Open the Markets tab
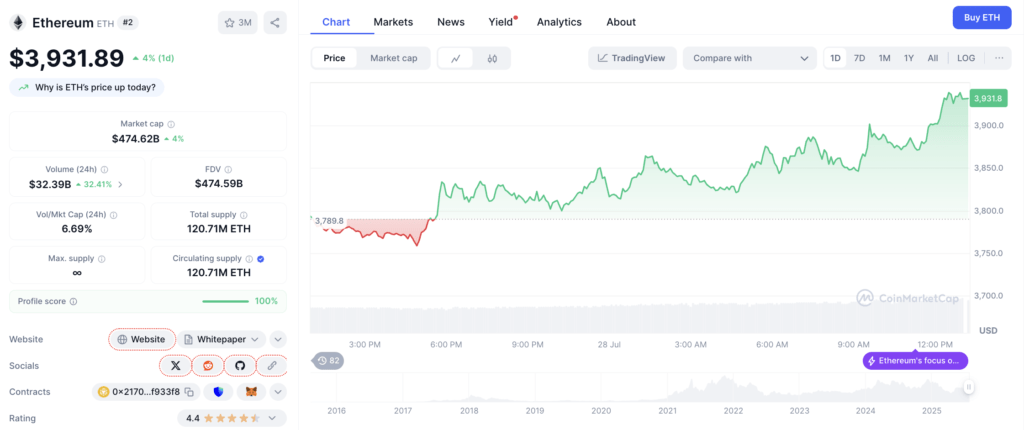1024x430 pixels. [x=393, y=22]
